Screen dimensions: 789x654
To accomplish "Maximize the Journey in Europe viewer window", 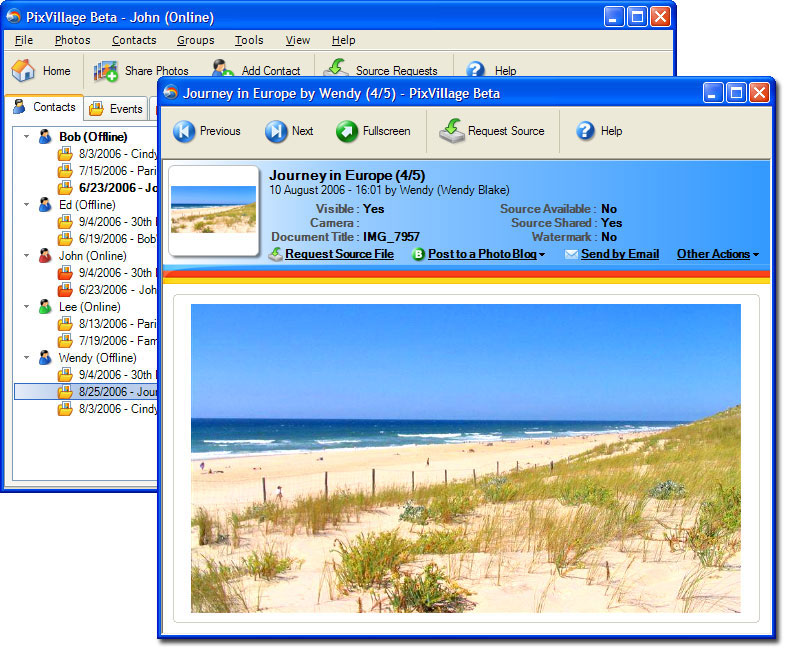I will click(x=736, y=93).
